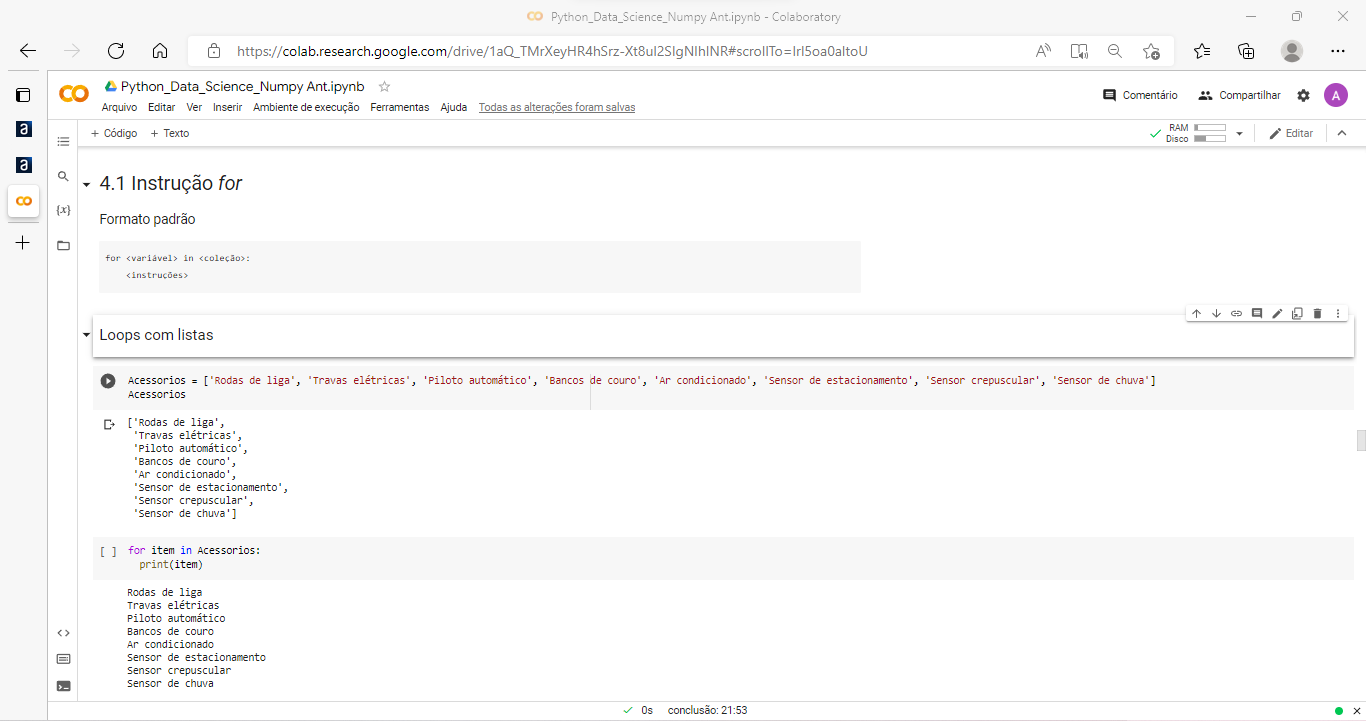Image resolution: width=1366 pixels, height=721 pixels.
Task: Add a comment to the cell
Action: (1257, 314)
